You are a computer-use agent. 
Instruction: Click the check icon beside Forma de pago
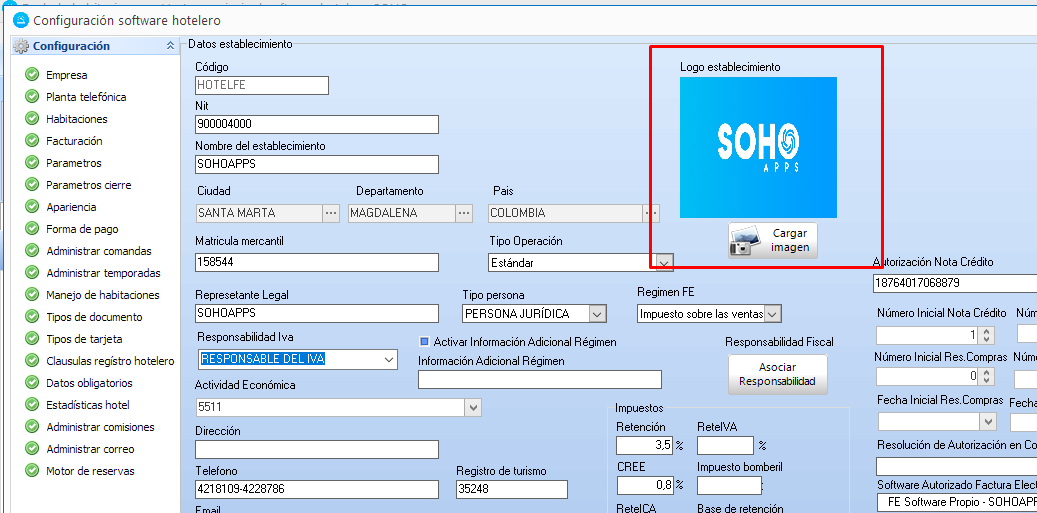[x=32, y=229]
